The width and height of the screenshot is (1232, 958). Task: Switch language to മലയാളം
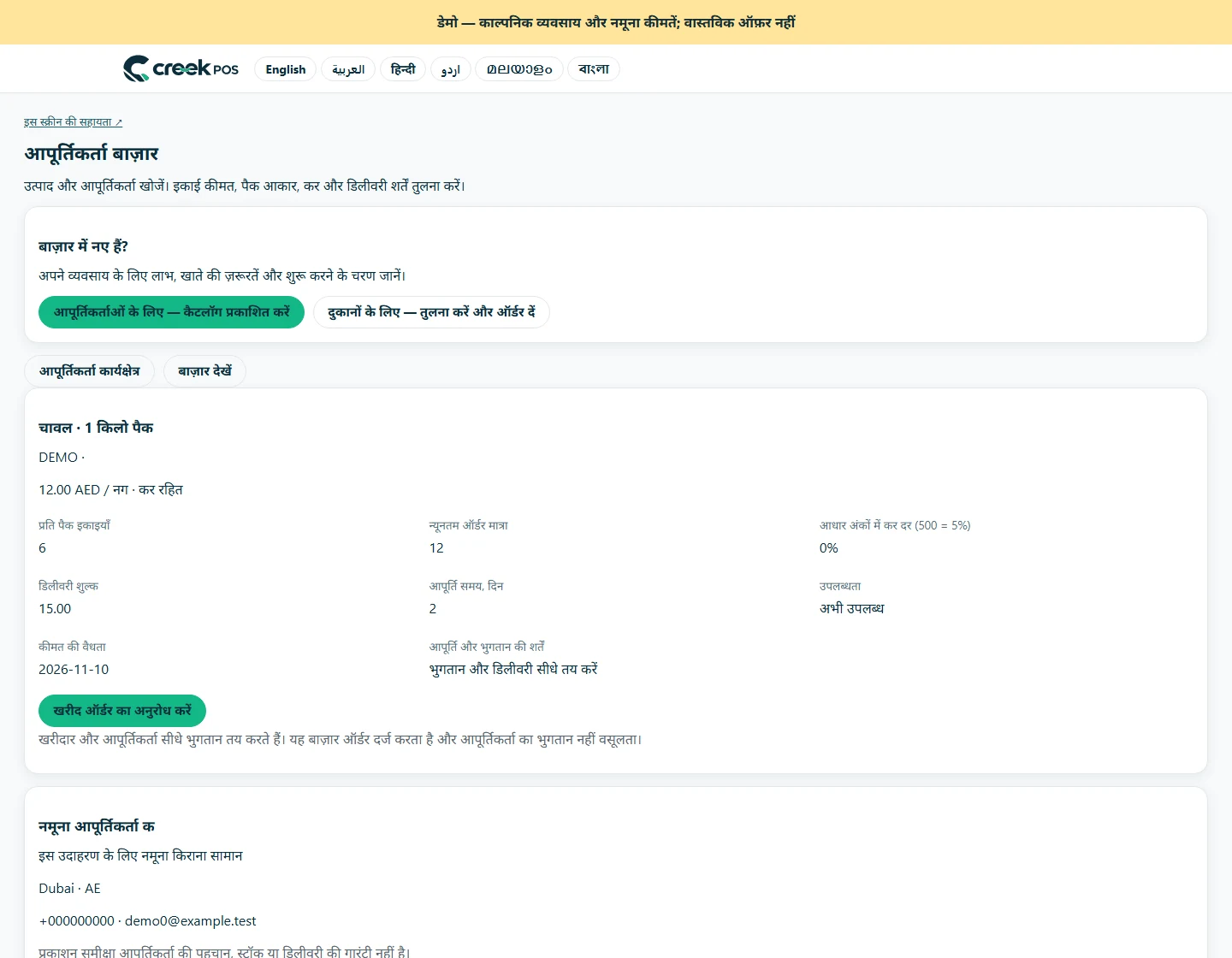519,69
